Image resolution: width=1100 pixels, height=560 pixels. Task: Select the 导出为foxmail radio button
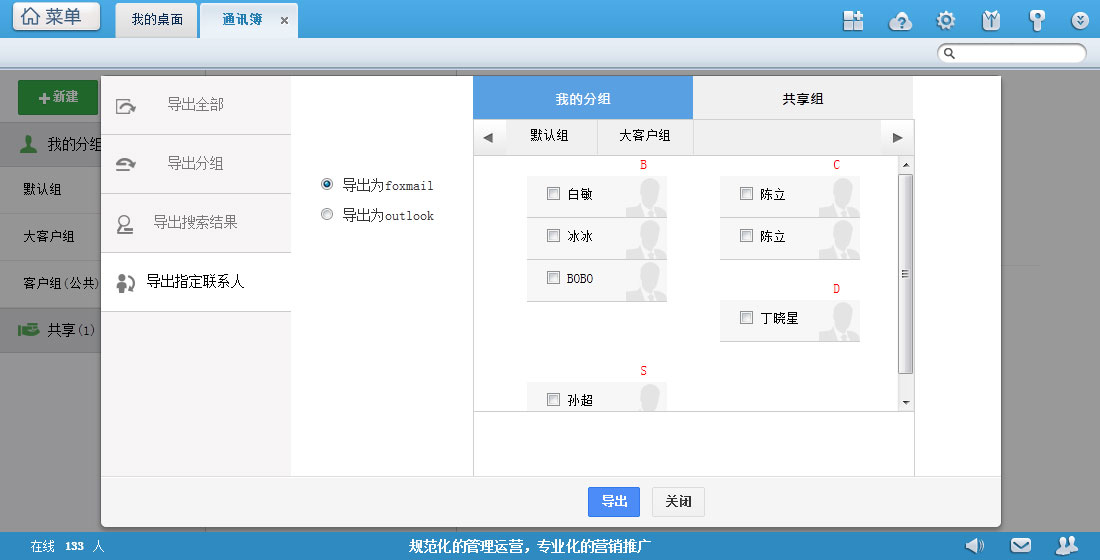click(x=327, y=184)
